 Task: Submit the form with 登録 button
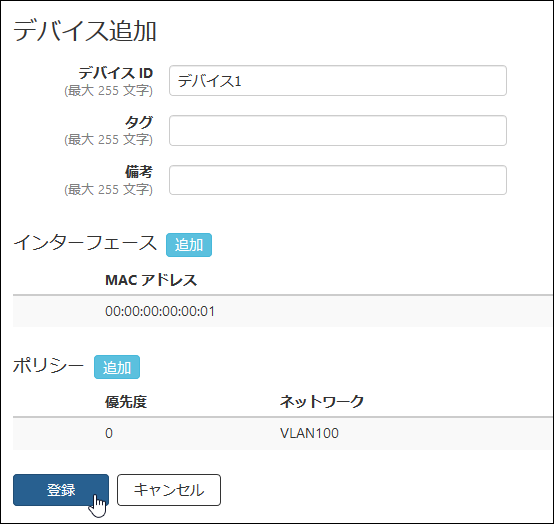click(x=61, y=490)
